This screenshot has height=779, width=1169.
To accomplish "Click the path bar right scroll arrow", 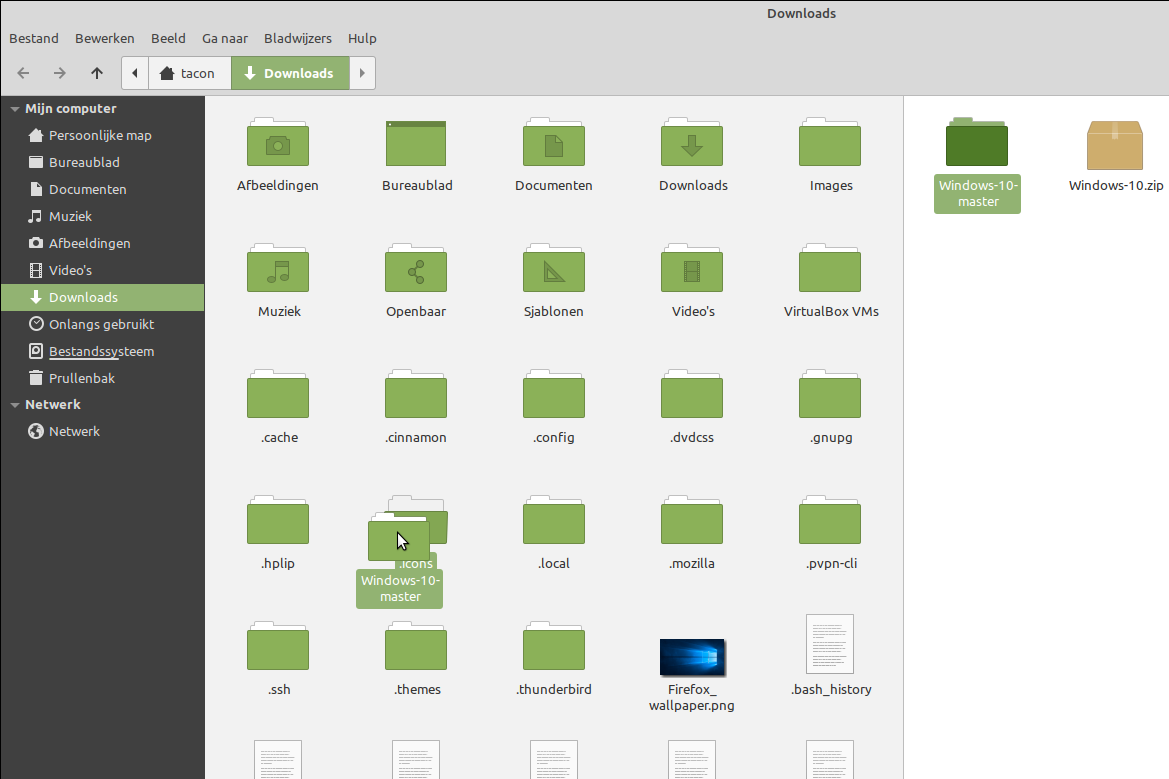I will 362,73.
